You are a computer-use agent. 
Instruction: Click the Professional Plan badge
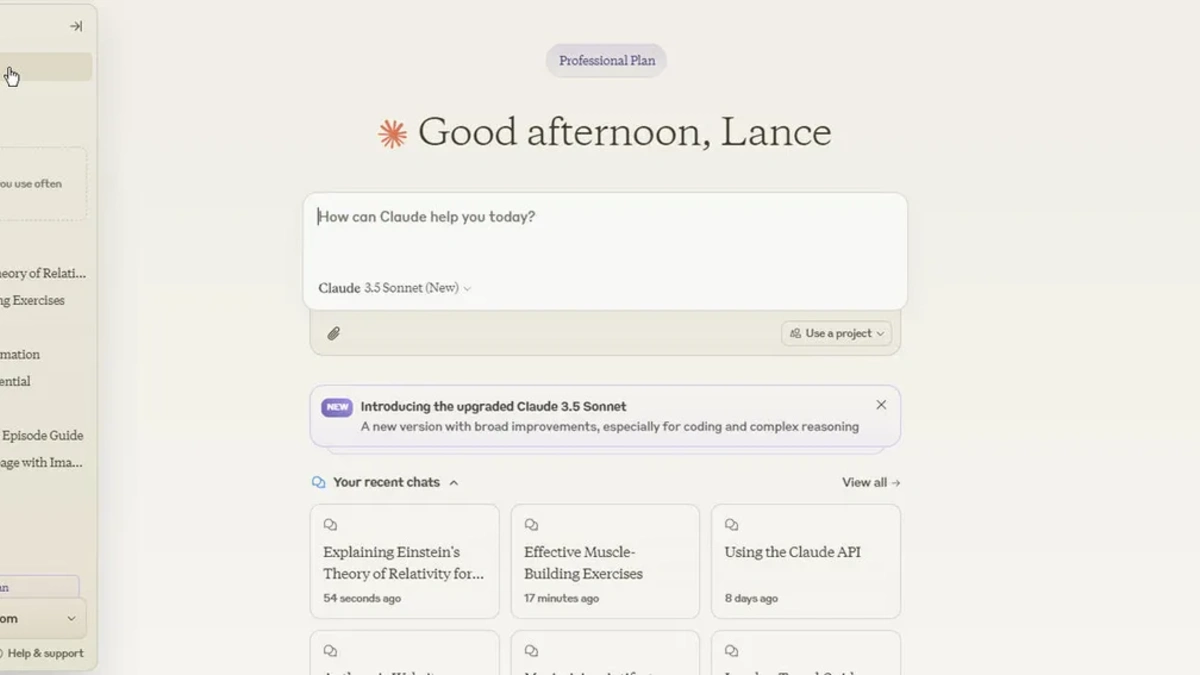[x=606, y=60]
